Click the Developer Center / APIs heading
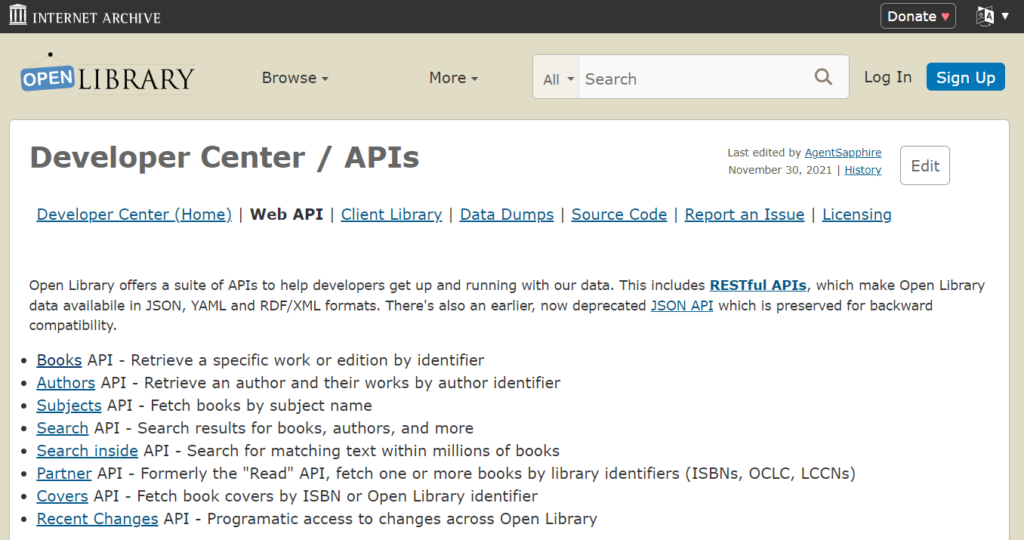 (x=225, y=157)
